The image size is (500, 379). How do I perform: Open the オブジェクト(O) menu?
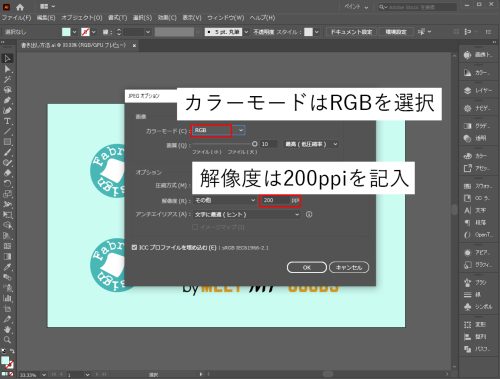82,18
